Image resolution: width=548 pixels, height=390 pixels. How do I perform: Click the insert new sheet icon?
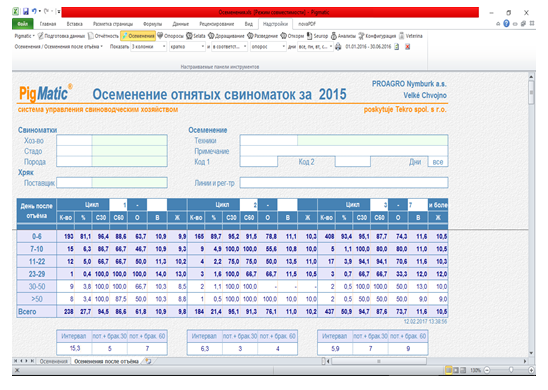[148, 361]
